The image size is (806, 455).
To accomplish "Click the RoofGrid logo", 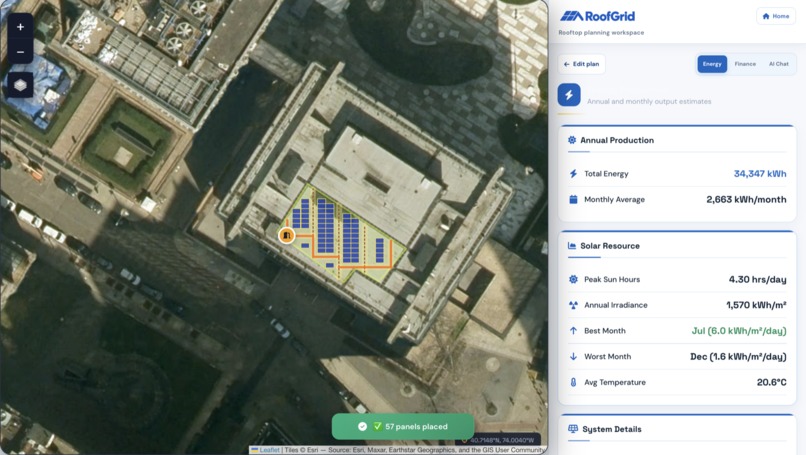I will point(597,16).
